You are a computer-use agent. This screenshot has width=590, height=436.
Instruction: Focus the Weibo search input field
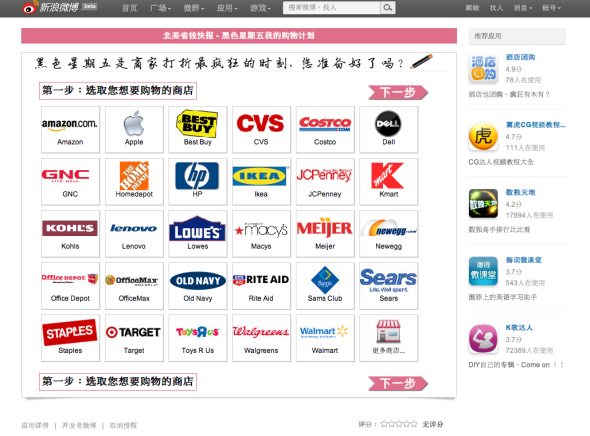(x=331, y=8)
